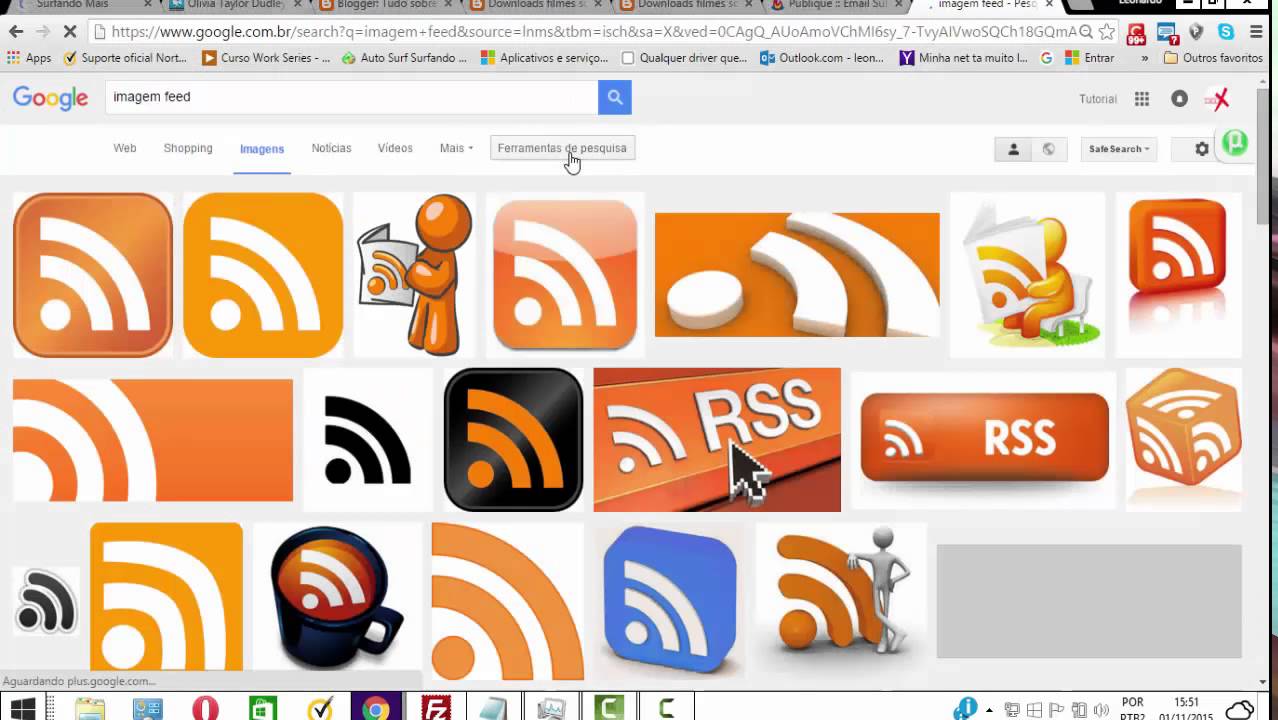Open FileZilla from the taskbar
The image size is (1278, 720).
[436, 709]
